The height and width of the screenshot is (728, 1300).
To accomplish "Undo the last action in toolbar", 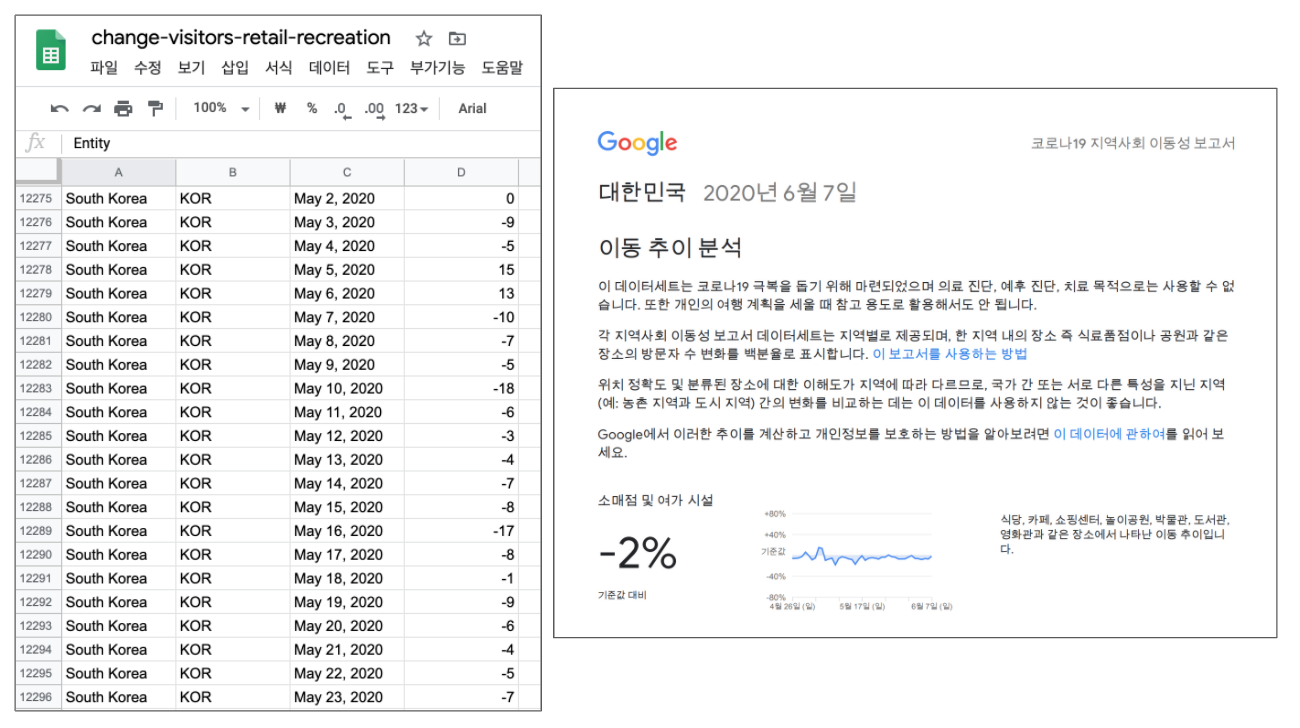I will pyautogui.click(x=60, y=109).
